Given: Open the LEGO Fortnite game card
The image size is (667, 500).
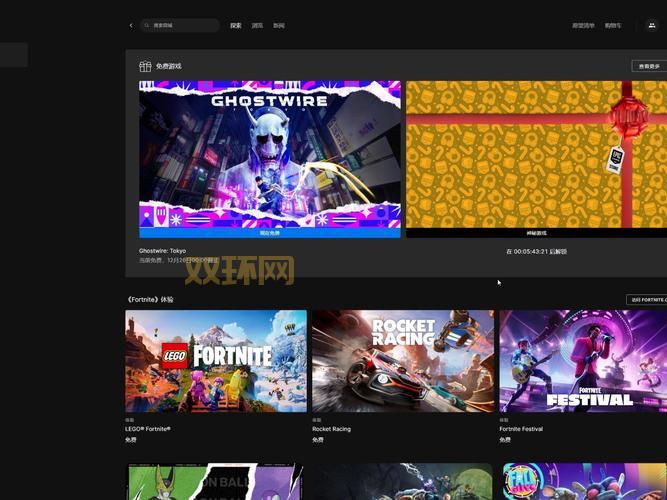Looking at the screenshot, I should coord(216,360).
